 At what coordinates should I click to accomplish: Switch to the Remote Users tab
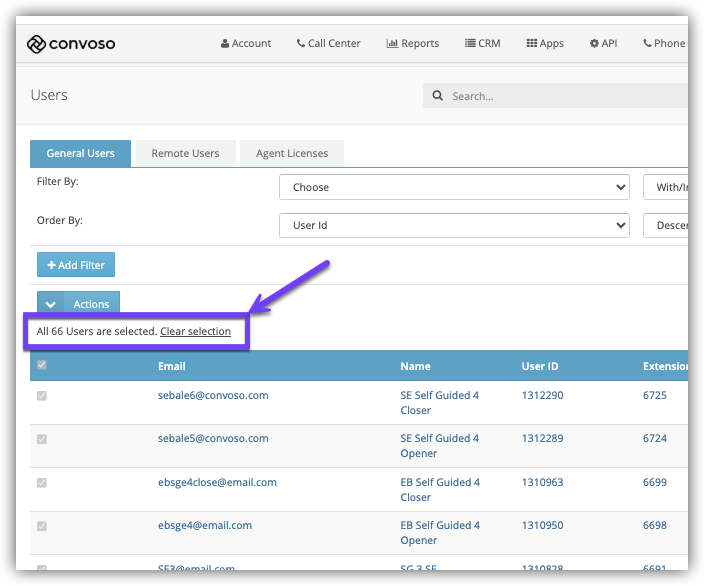point(185,153)
